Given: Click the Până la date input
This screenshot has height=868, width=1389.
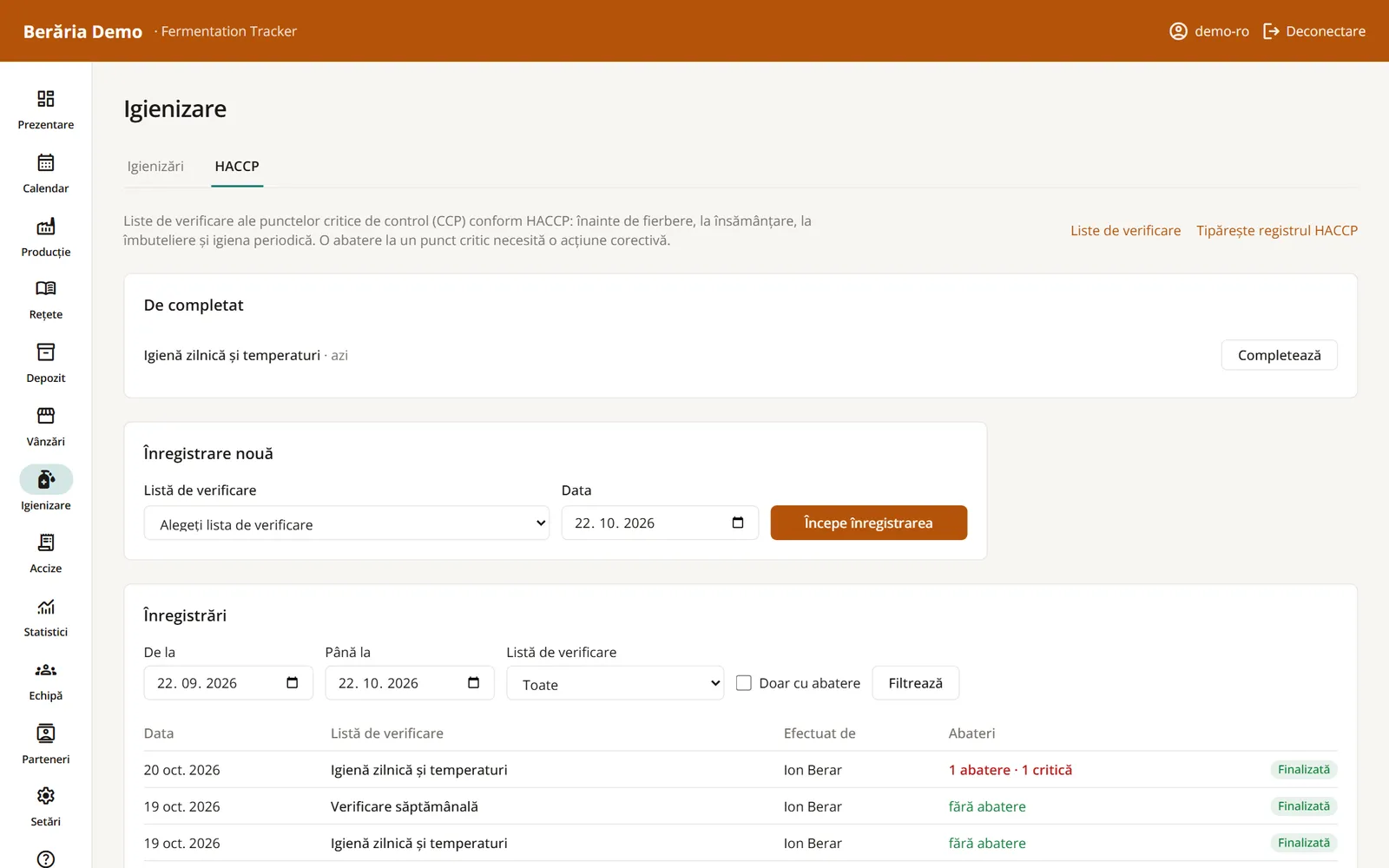Looking at the screenshot, I should coord(410,683).
